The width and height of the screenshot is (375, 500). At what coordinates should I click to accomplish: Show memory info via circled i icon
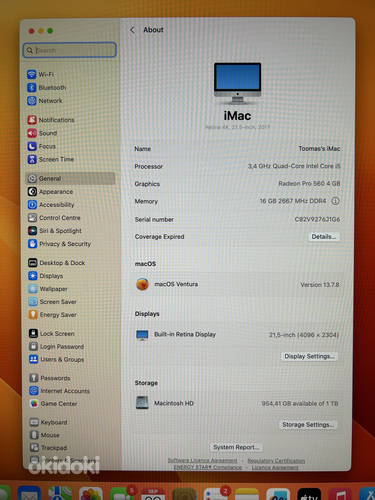click(x=335, y=201)
